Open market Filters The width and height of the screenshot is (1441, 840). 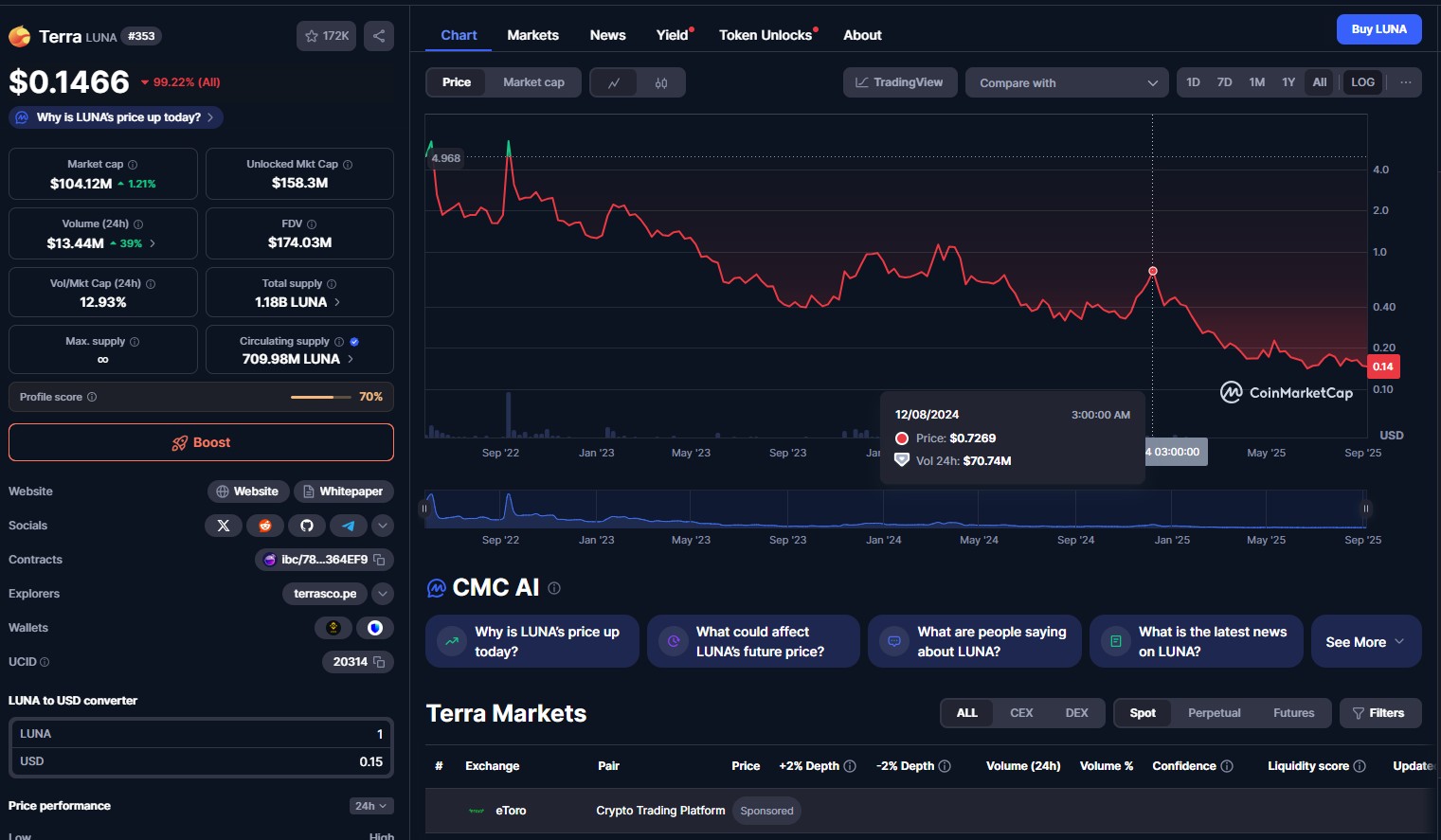[x=1380, y=713]
